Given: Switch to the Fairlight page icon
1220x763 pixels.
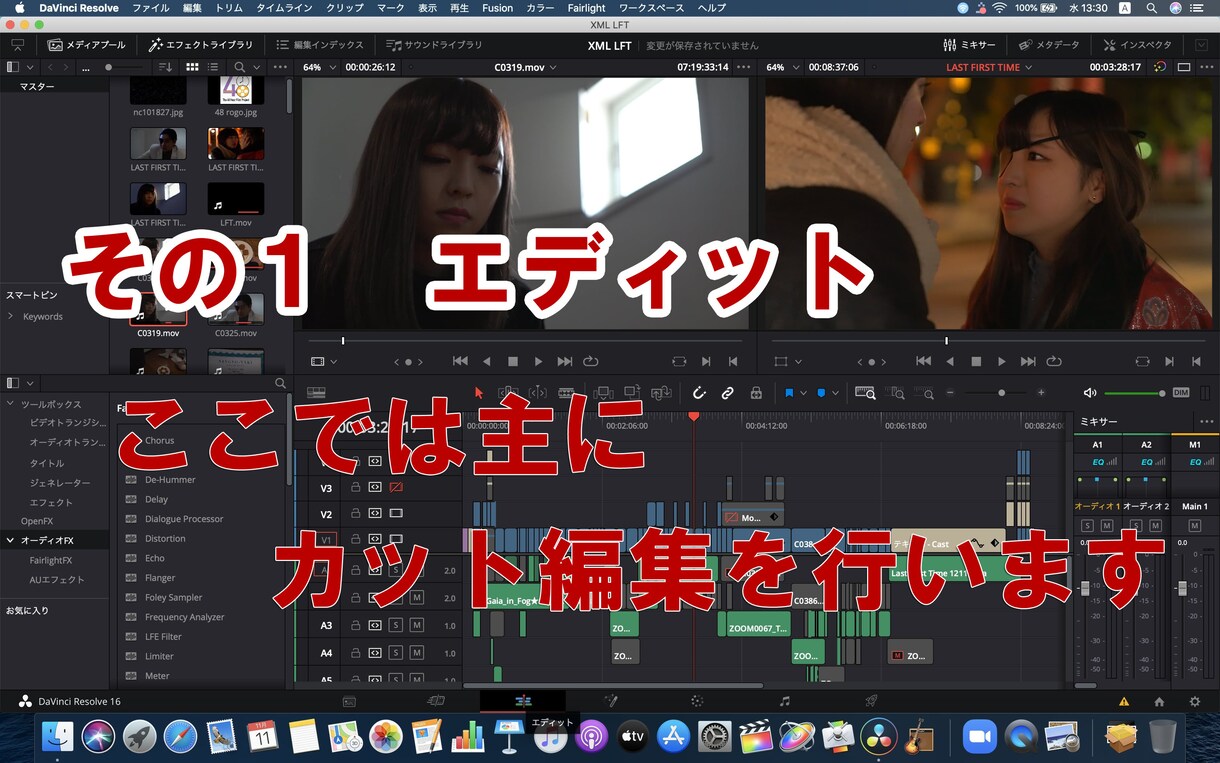Looking at the screenshot, I should point(784,701).
